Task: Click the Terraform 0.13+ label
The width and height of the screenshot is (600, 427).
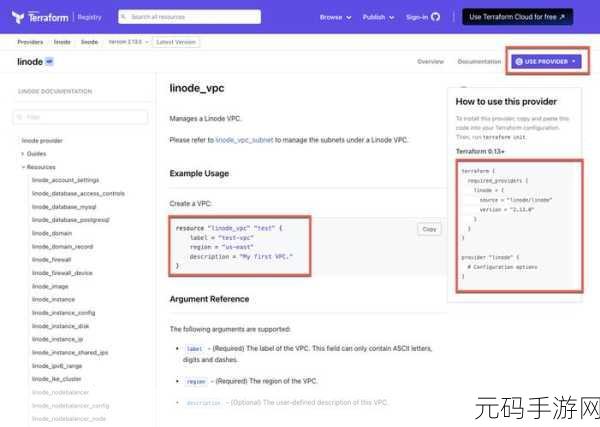Action: (480, 152)
